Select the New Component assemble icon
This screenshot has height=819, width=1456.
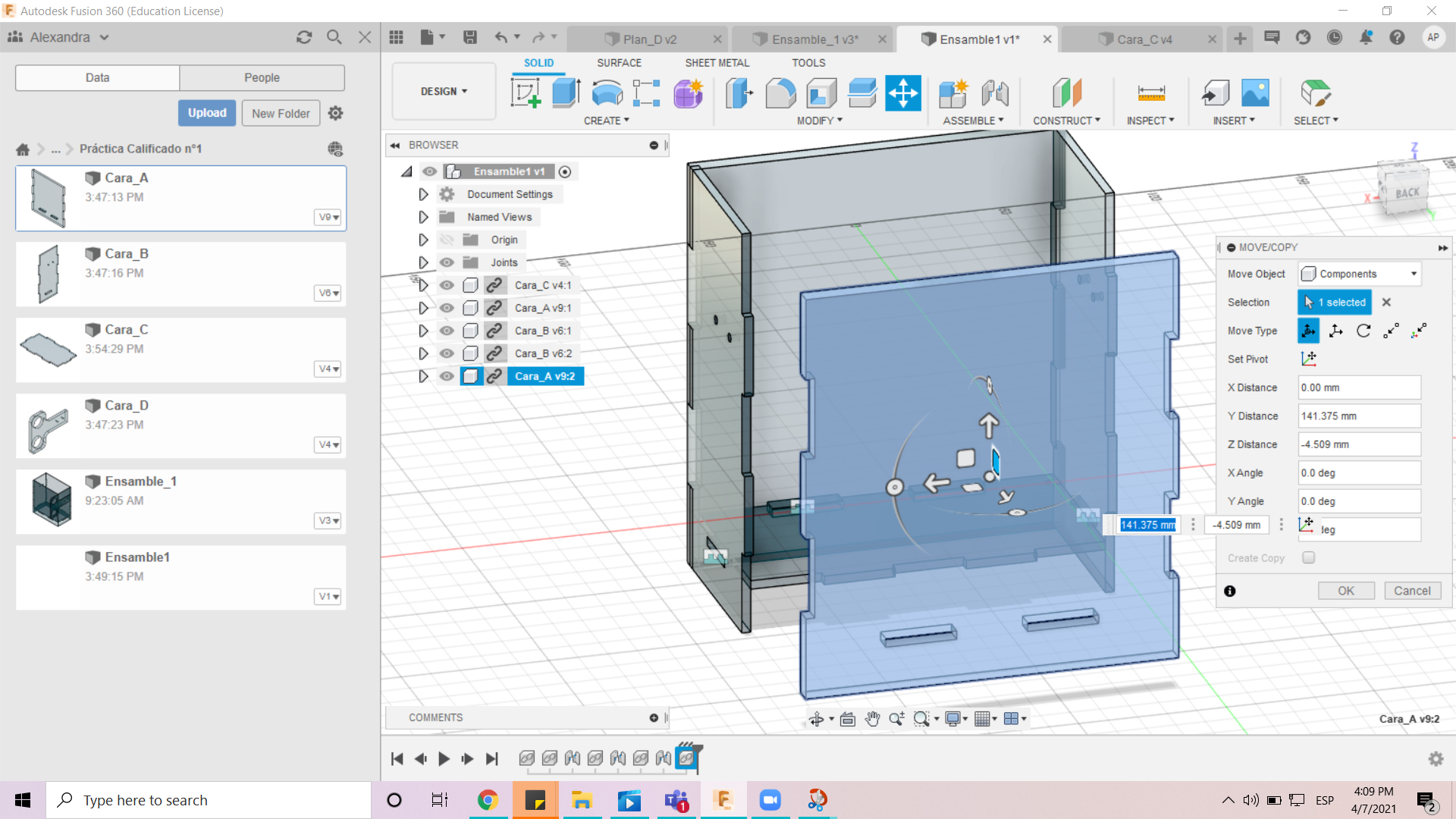(x=953, y=93)
